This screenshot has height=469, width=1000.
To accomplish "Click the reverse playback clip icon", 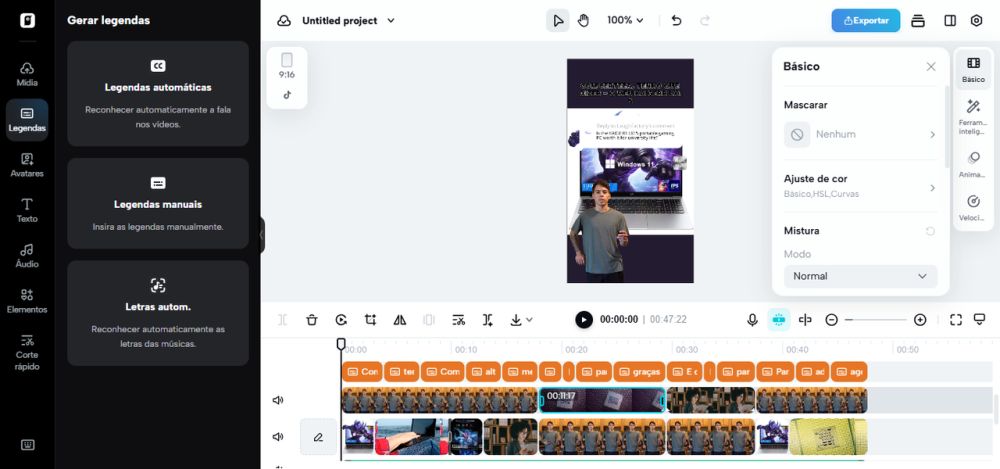I will point(341,320).
